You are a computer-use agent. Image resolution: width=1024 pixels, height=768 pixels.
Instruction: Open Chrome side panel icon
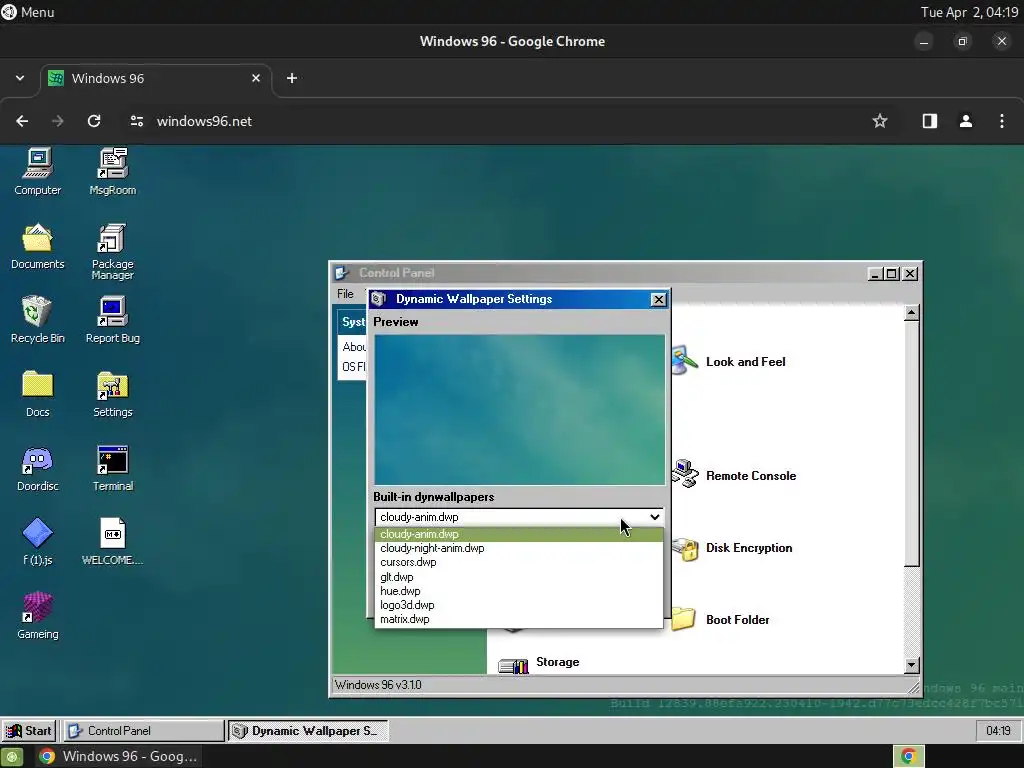click(929, 121)
